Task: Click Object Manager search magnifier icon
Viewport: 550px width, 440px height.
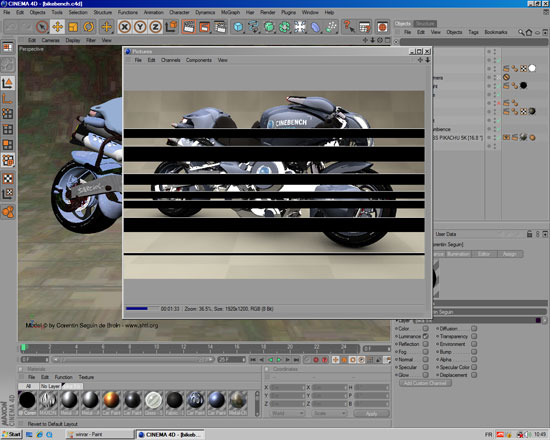Action: click(x=521, y=33)
